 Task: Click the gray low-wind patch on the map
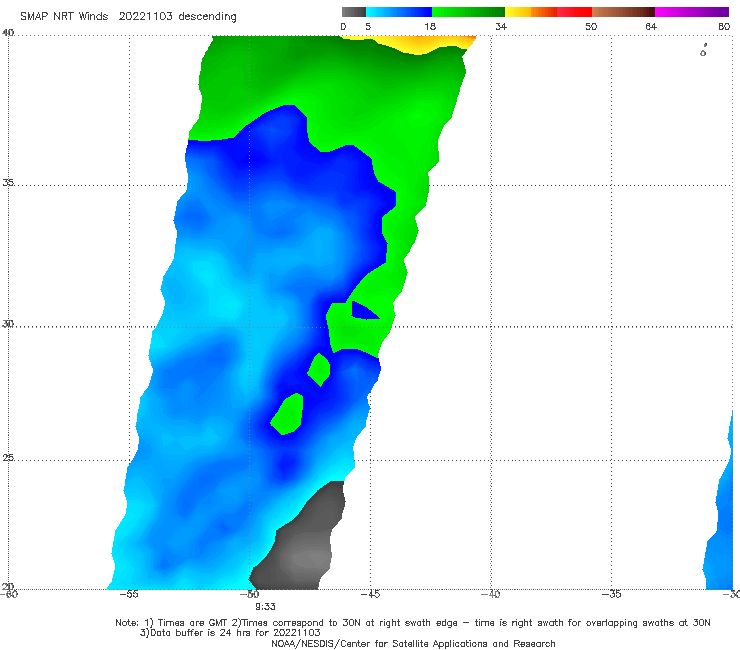(302, 545)
